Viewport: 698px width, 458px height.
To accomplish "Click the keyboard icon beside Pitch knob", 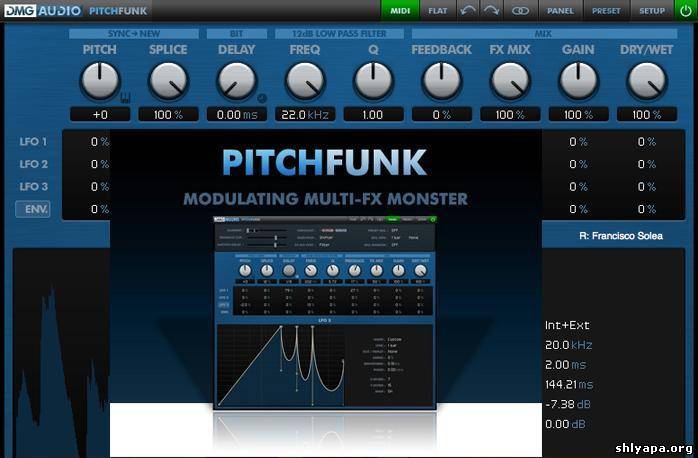I will [x=126, y=98].
